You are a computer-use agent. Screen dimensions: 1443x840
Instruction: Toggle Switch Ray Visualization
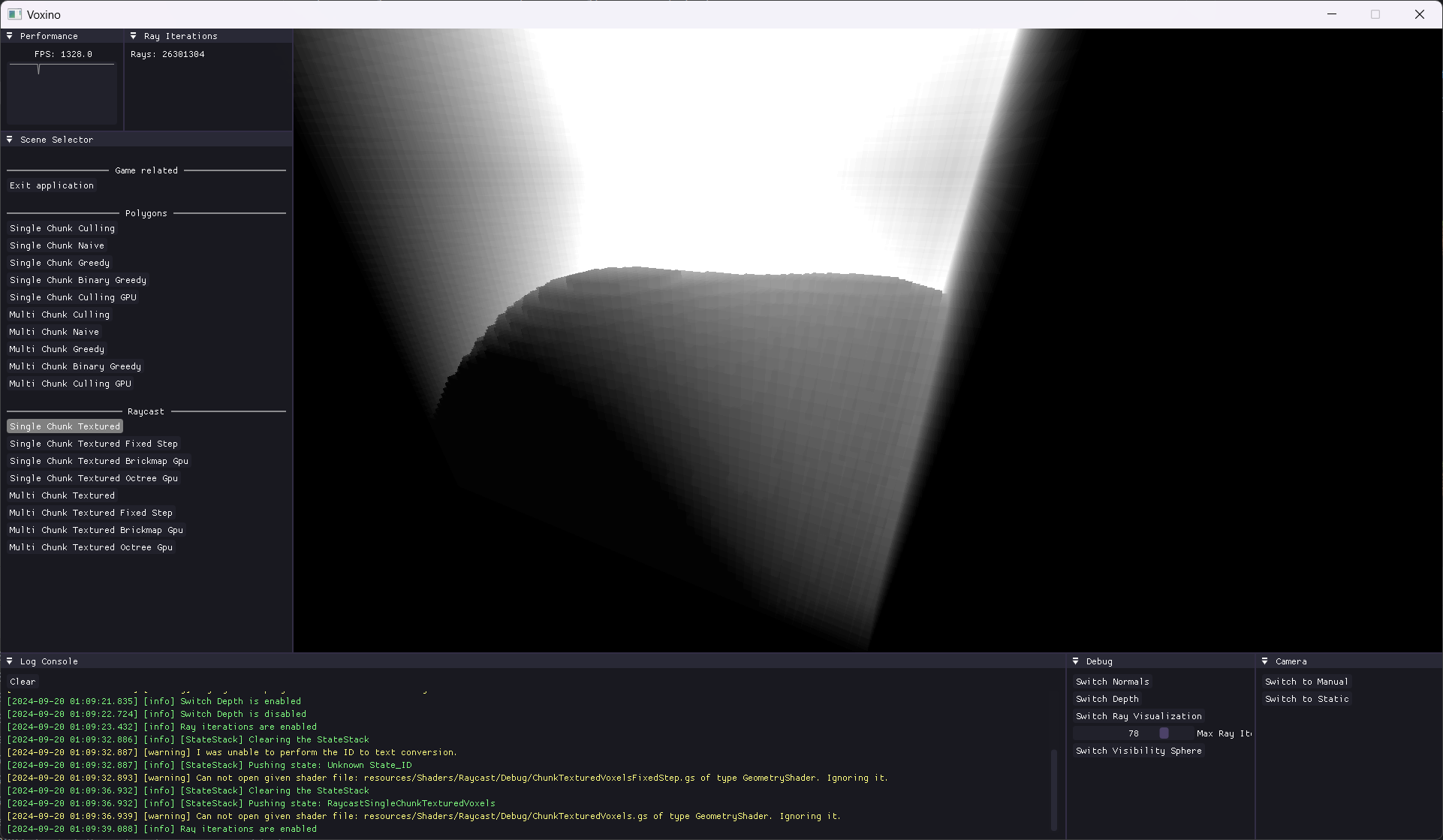click(x=1138, y=716)
